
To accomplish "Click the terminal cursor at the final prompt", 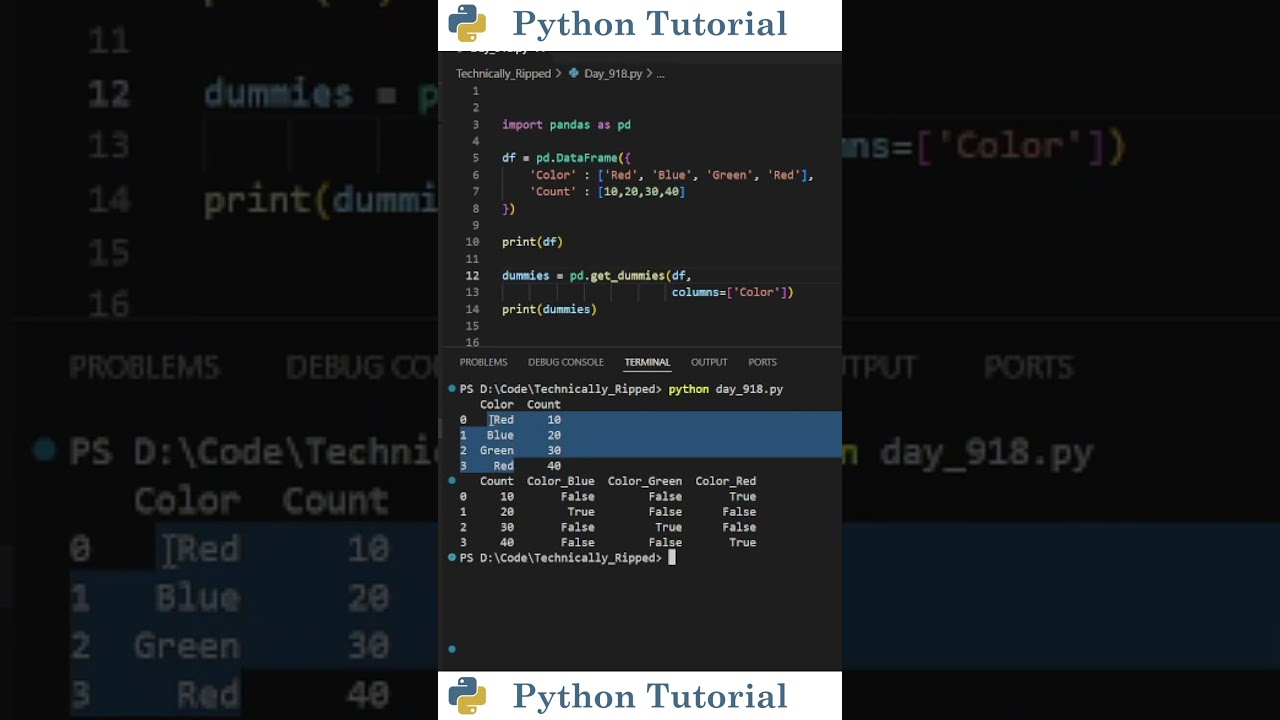I will (672, 558).
